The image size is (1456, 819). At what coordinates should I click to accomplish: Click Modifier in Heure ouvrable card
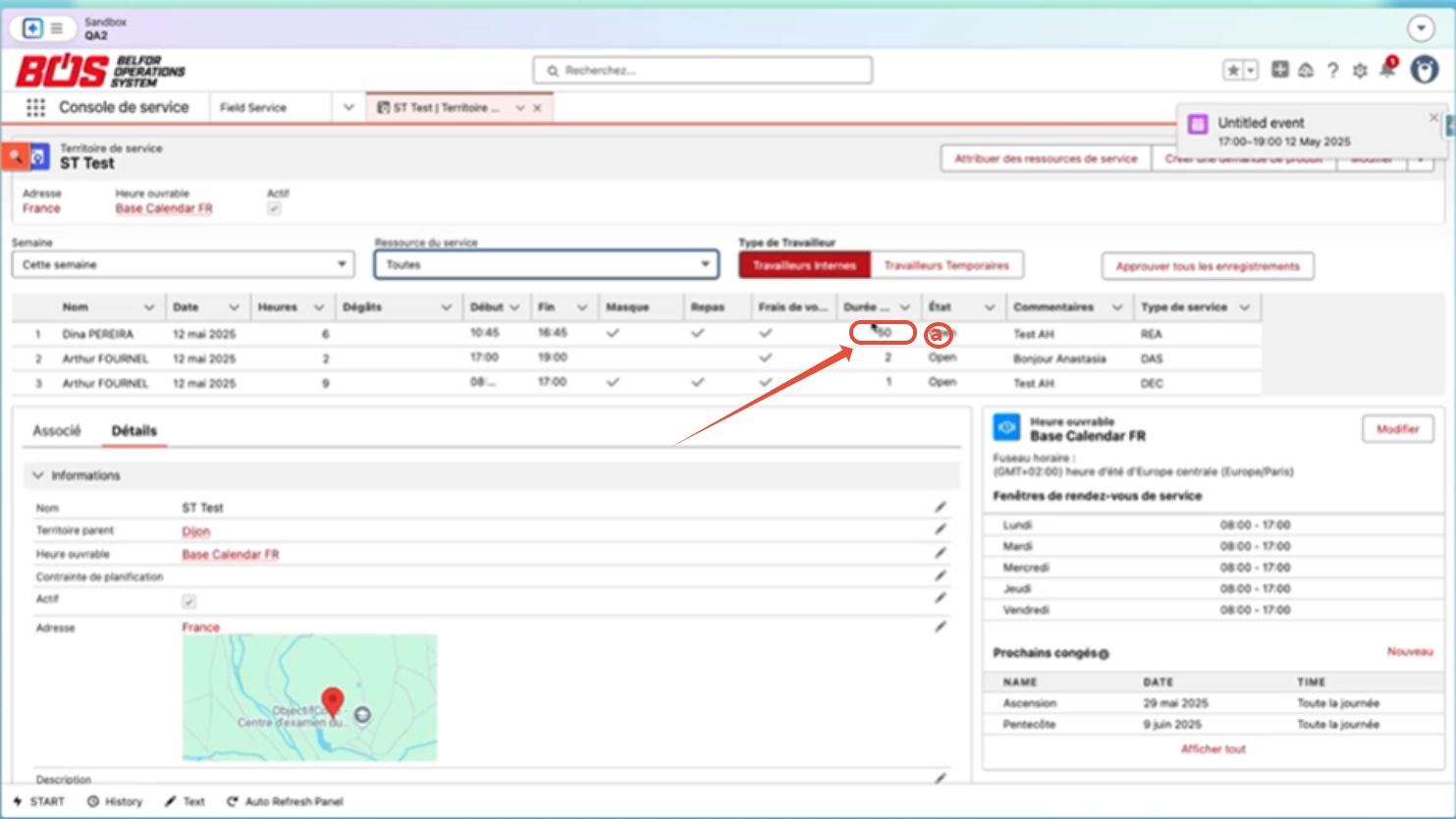(x=1398, y=429)
